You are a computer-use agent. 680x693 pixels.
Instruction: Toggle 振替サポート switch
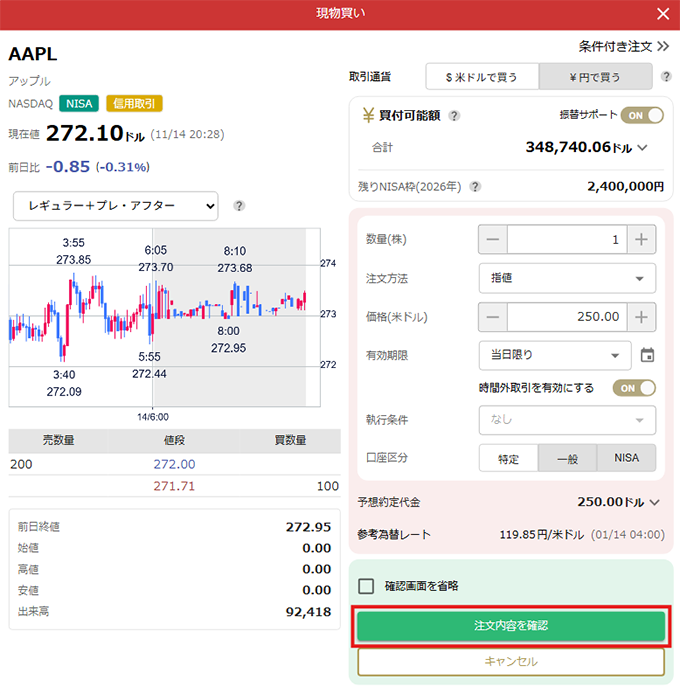point(642,116)
